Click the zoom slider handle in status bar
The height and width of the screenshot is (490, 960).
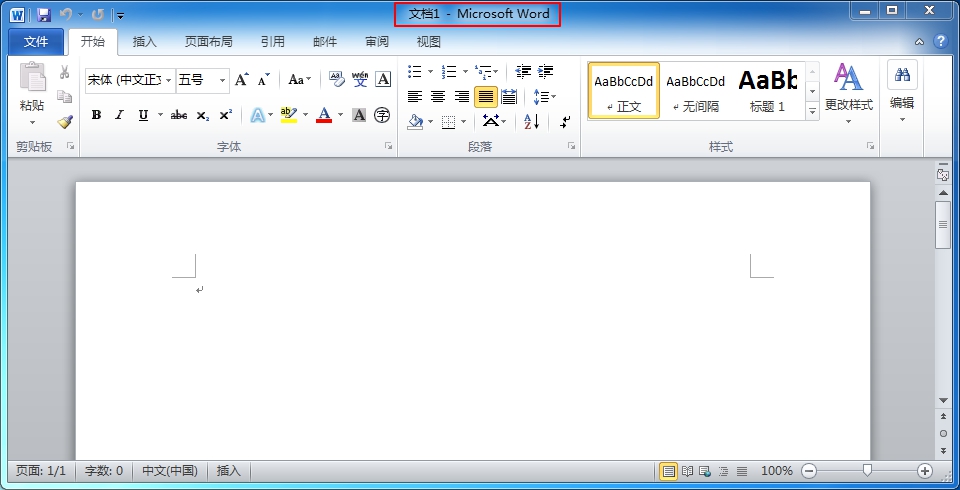(x=867, y=471)
